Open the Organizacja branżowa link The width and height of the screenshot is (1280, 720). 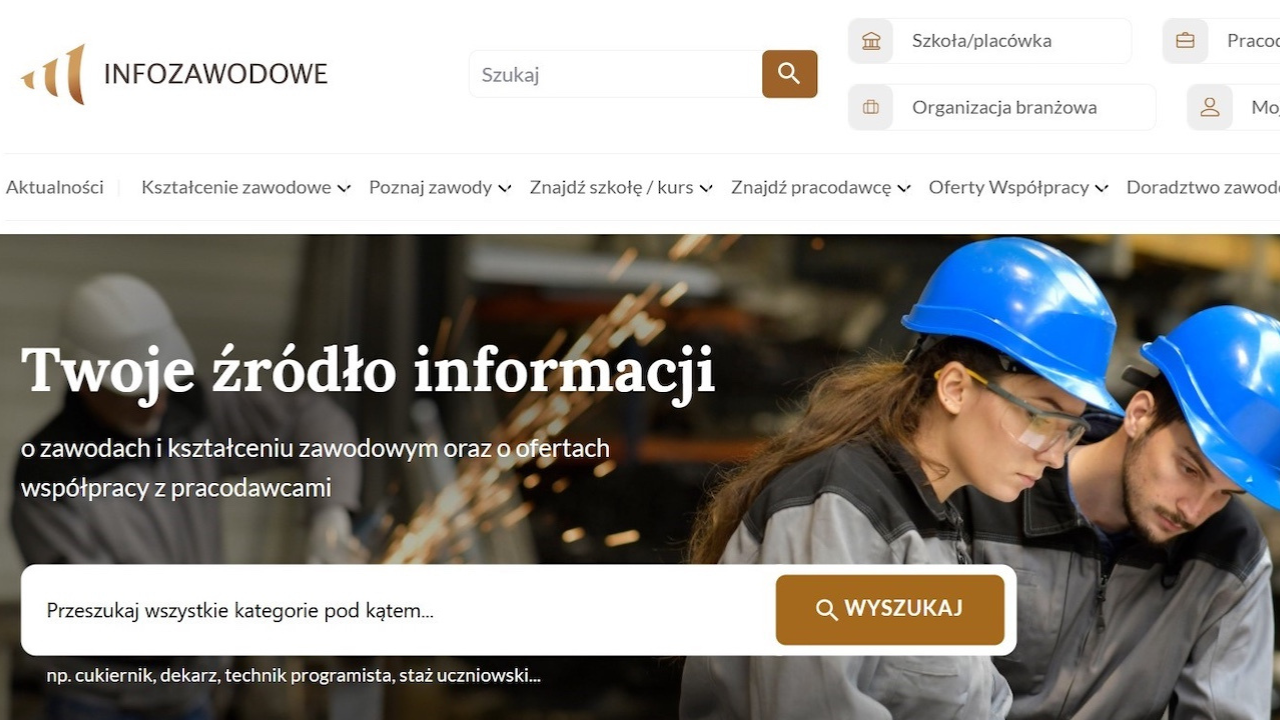pos(1002,107)
